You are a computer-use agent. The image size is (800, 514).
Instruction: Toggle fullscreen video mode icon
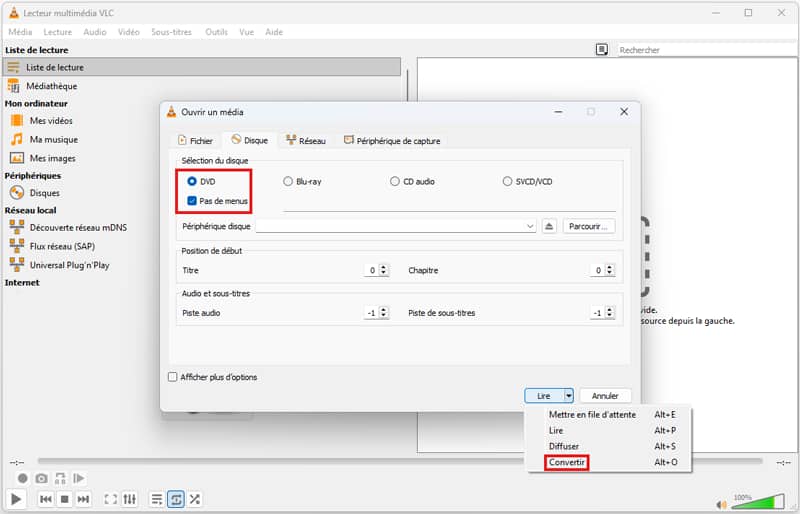pyautogui.click(x=110, y=499)
